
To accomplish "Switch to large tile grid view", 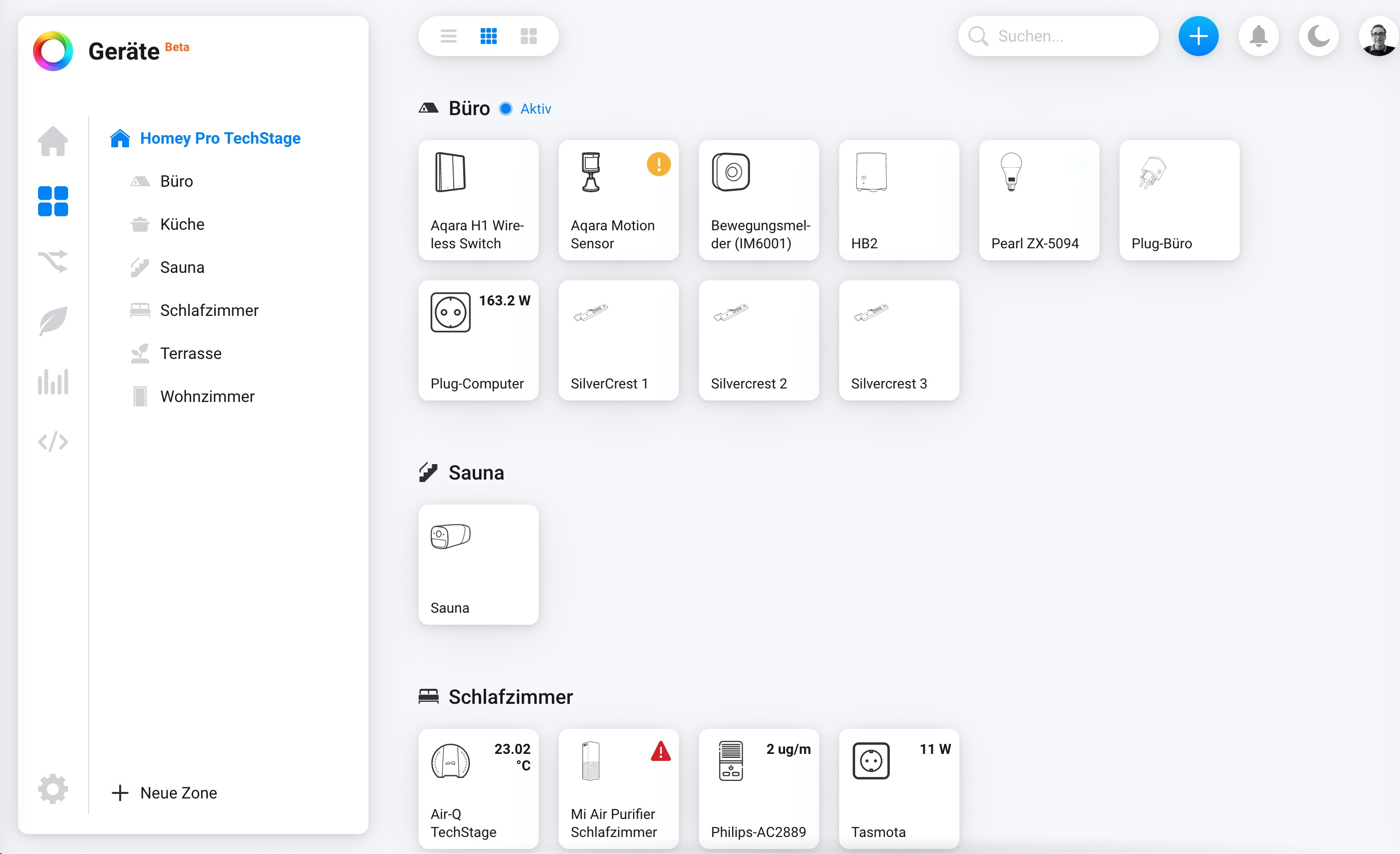I will pyautogui.click(x=528, y=37).
